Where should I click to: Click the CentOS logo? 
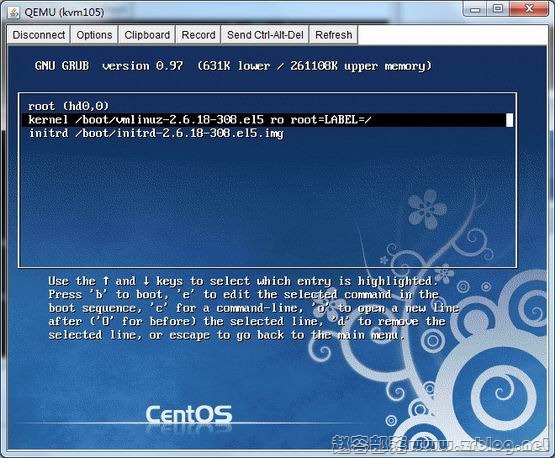click(189, 415)
